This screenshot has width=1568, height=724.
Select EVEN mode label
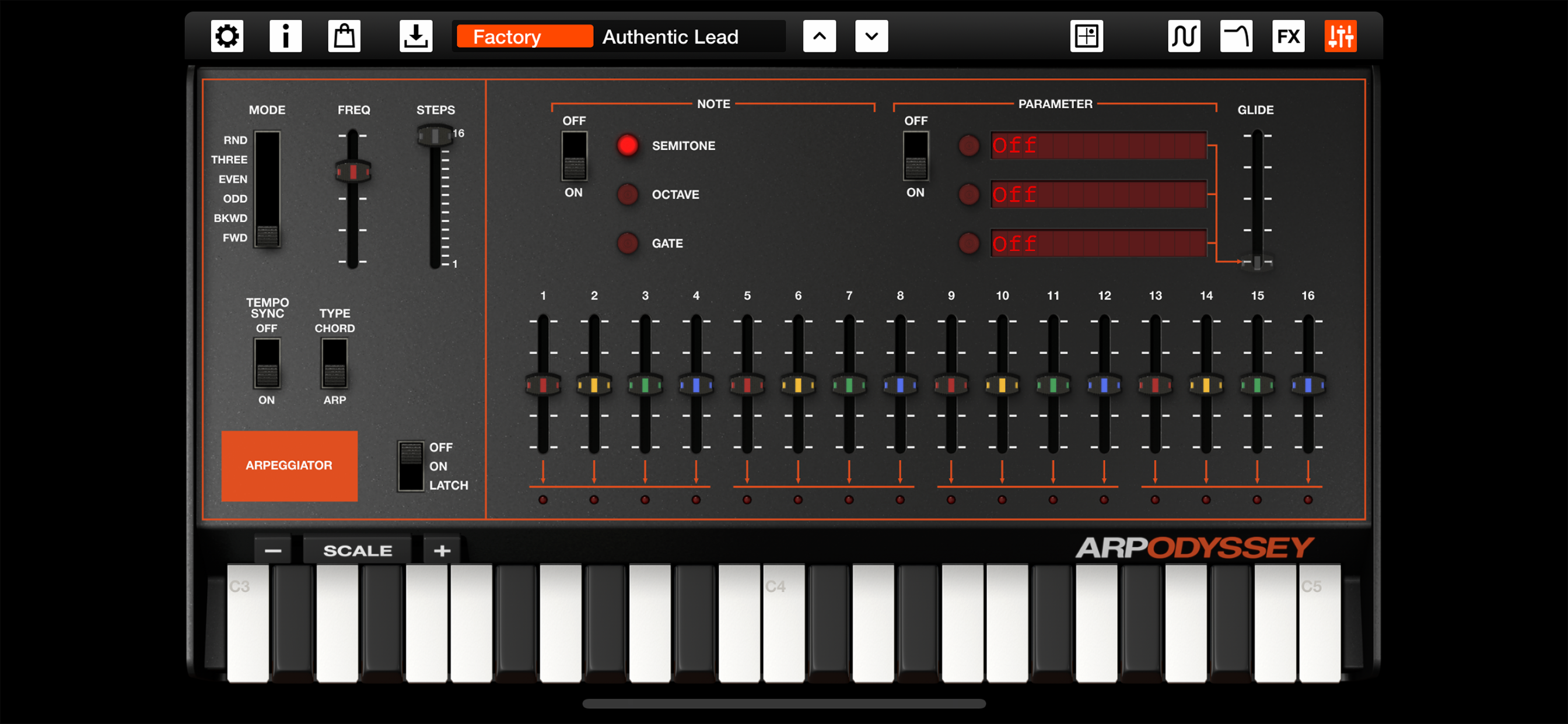click(x=233, y=180)
